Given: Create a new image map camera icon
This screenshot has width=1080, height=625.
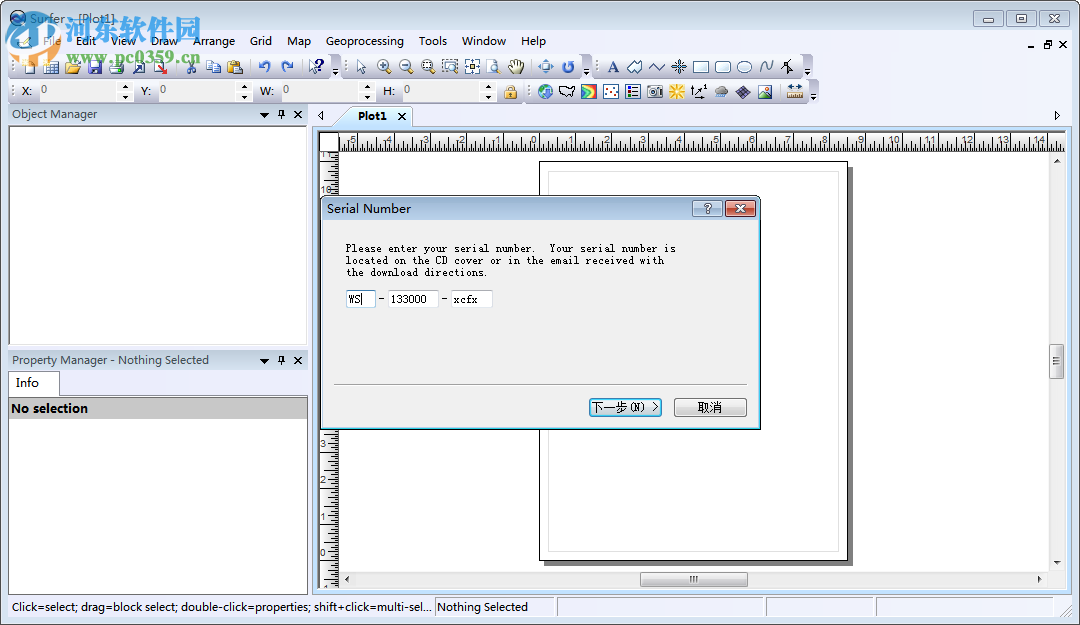Looking at the screenshot, I should tap(655, 92).
